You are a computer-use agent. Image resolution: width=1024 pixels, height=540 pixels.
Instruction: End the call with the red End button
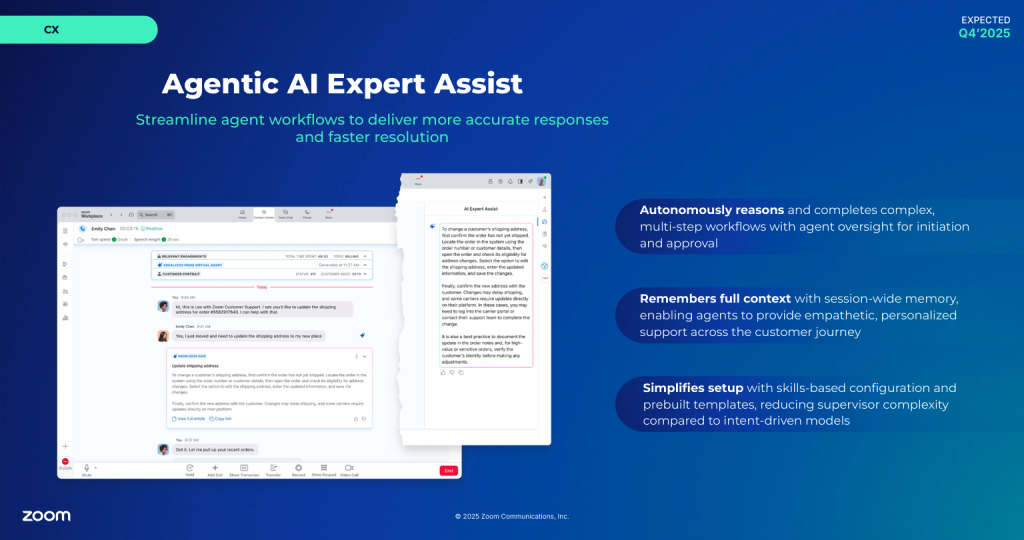pyautogui.click(x=449, y=470)
